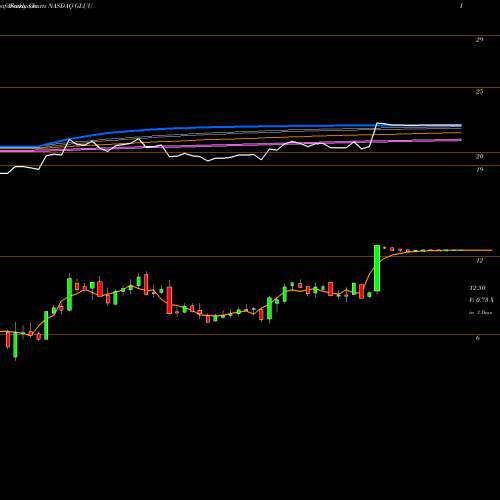This screenshot has width=500, height=500.
Task: Select the 19 price axis label
Action: click(479, 170)
